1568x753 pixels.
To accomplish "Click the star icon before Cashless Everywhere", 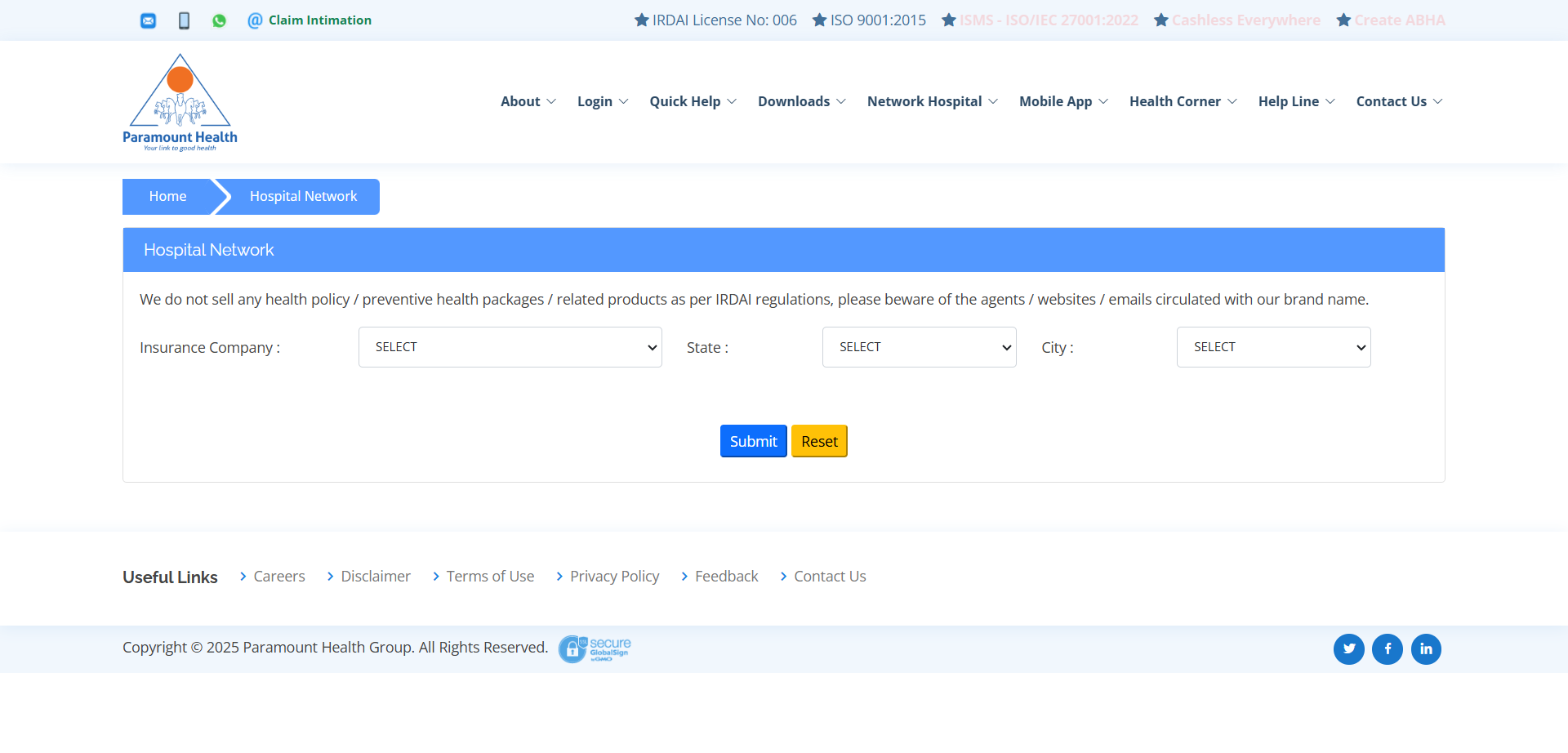I will [1161, 20].
